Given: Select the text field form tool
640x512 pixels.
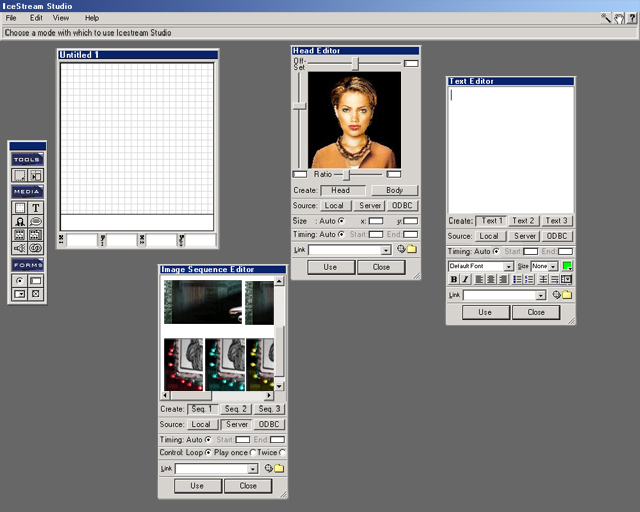Looking at the screenshot, I should pos(36,281).
